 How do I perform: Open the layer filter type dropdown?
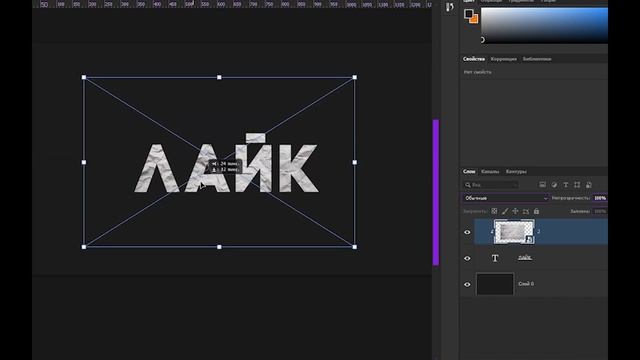tap(491, 185)
